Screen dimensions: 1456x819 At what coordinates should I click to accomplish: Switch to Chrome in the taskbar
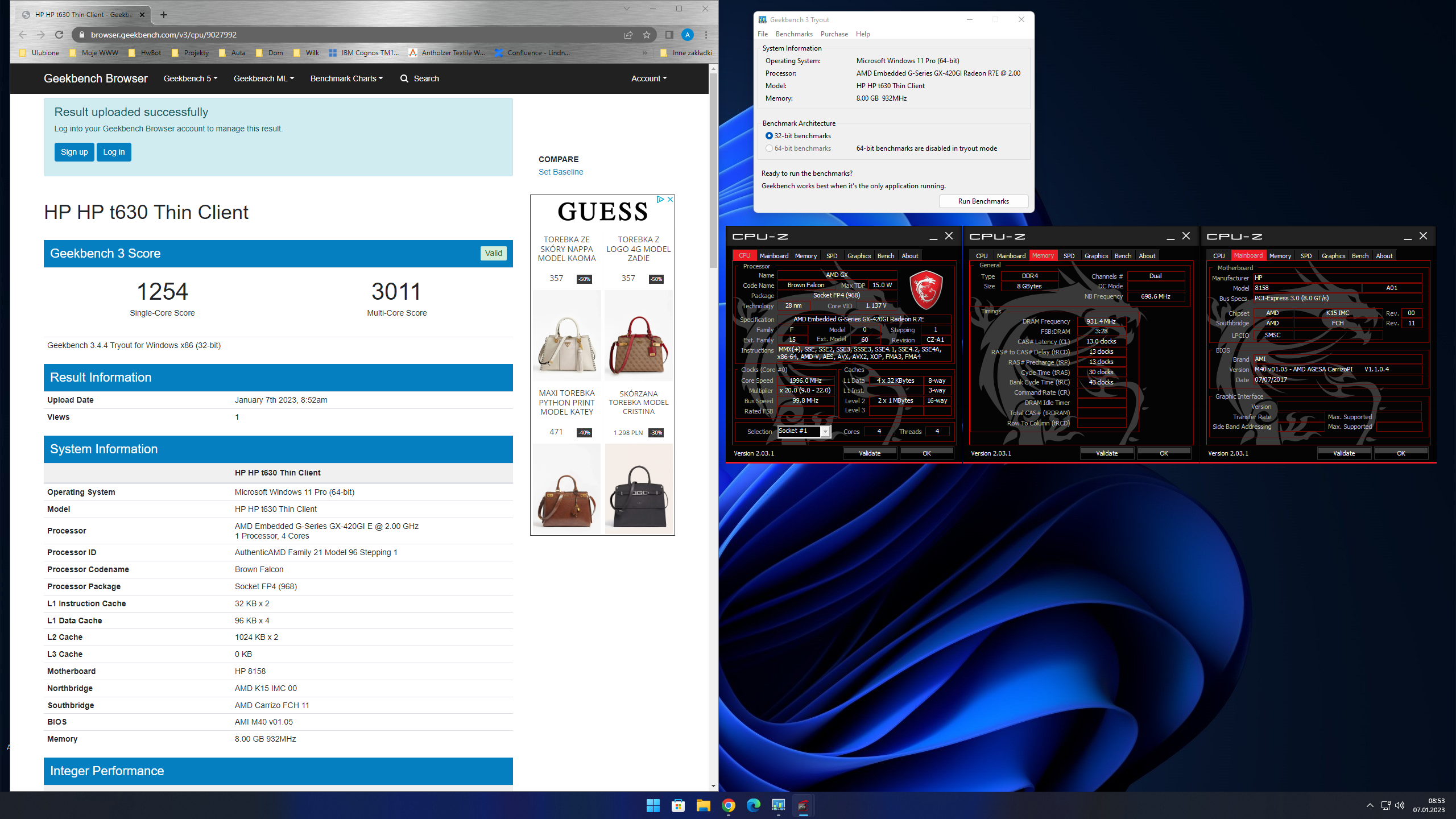coord(728,805)
